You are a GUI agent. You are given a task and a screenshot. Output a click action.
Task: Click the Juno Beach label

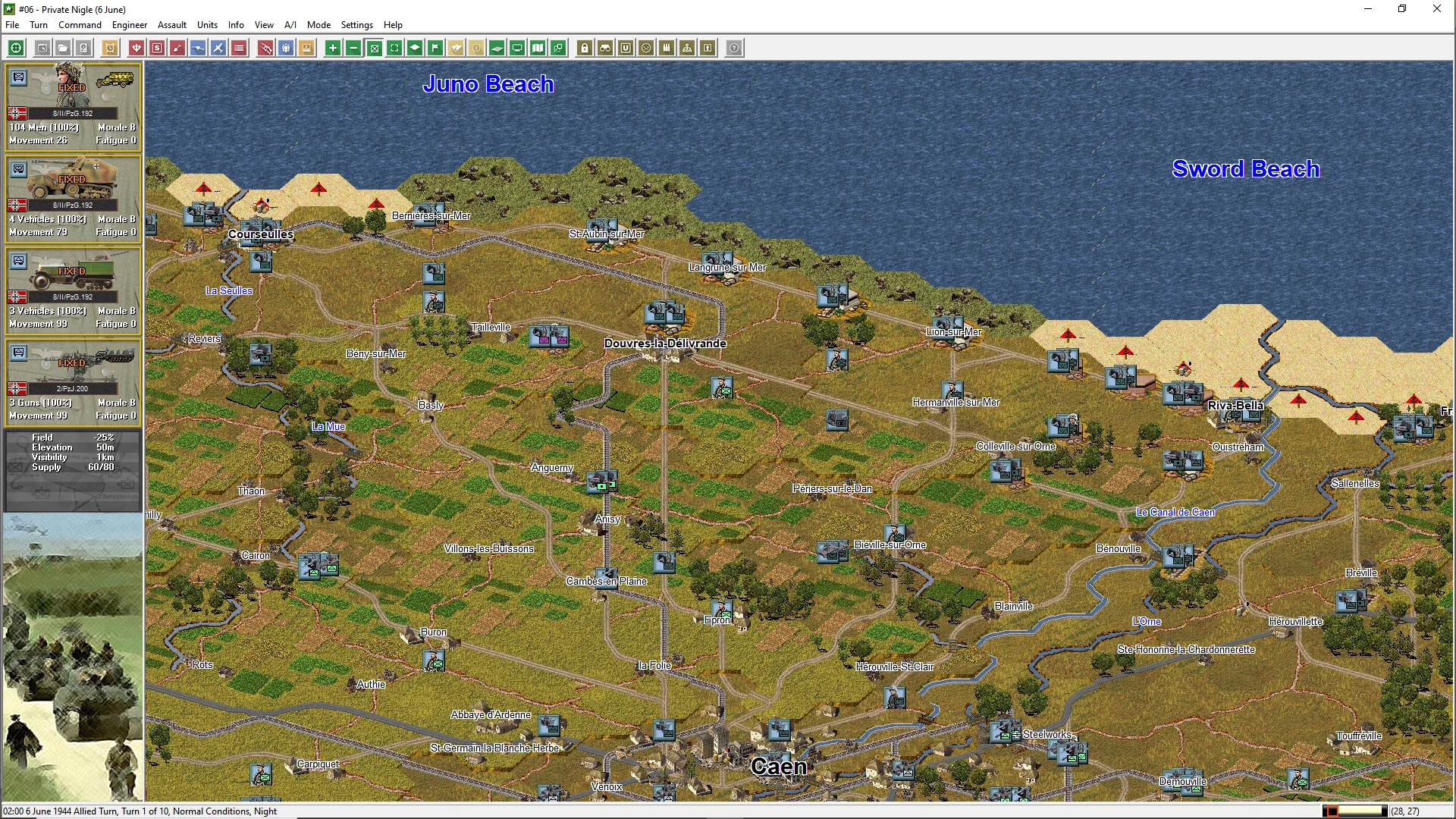[x=488, y=84]
